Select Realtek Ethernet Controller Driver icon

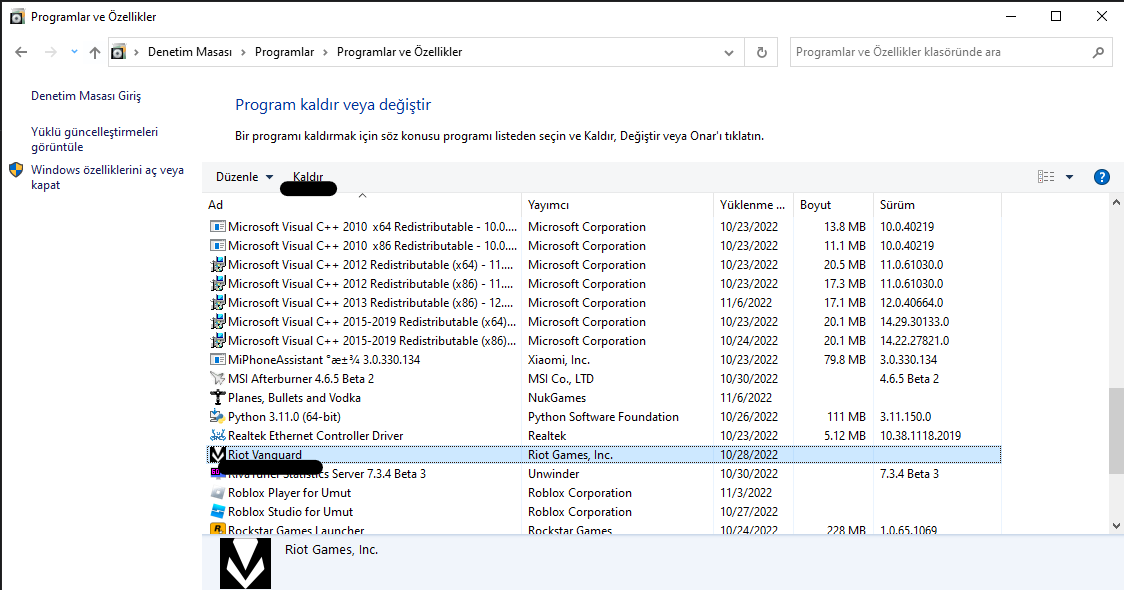(218, 436)
